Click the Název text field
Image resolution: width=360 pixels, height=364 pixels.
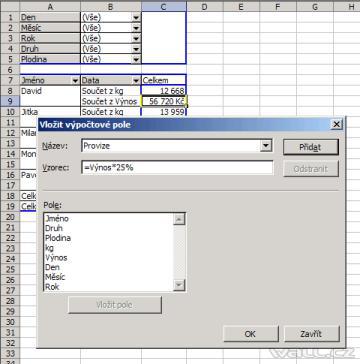tap(171, 146)
